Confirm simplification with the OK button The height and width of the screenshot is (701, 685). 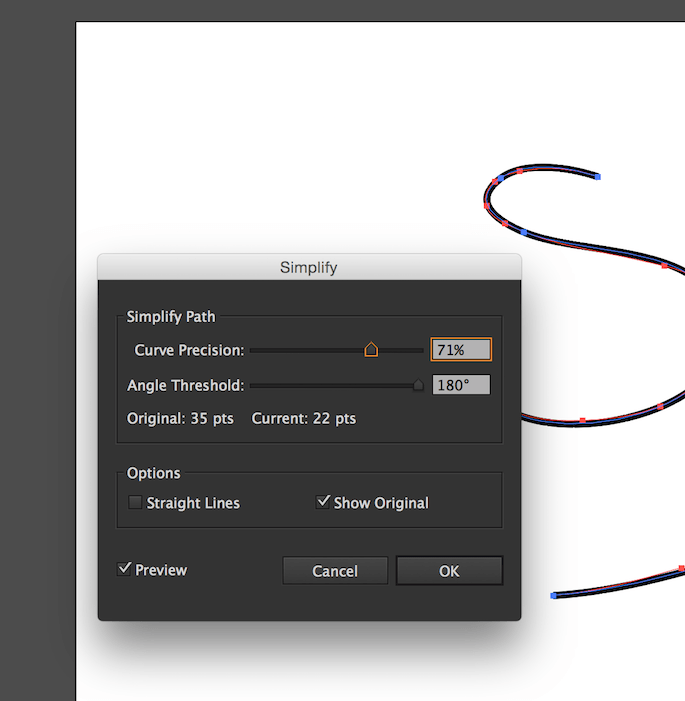[449, 571]
